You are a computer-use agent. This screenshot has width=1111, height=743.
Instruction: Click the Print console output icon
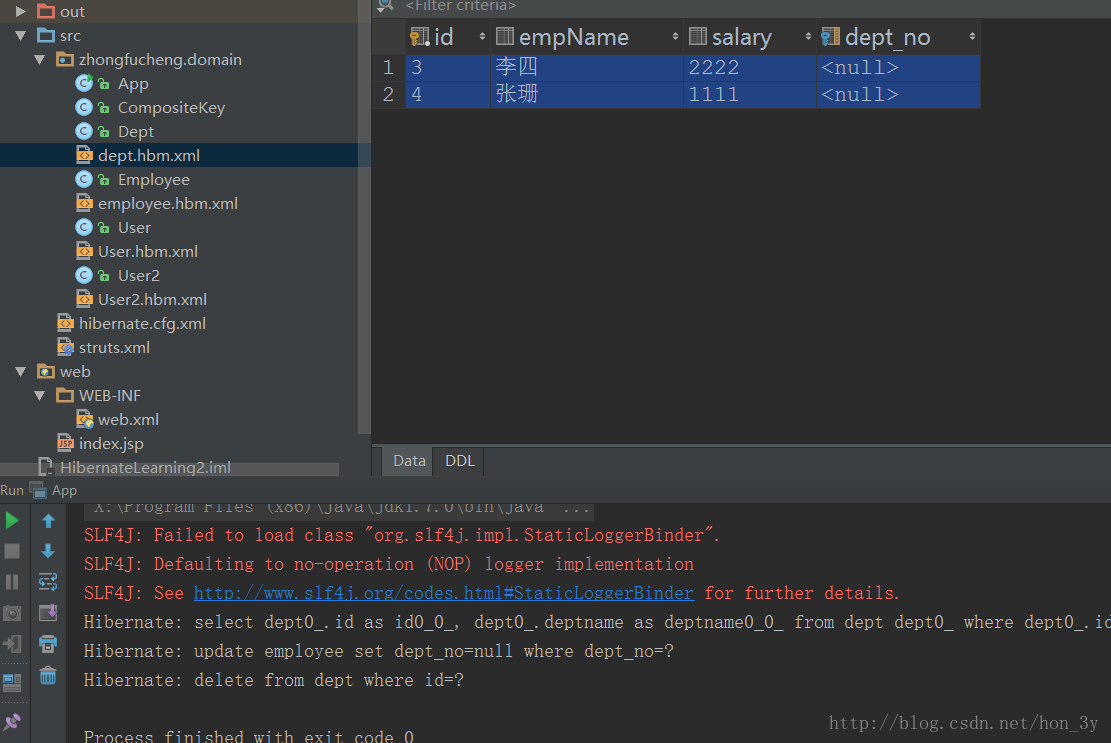click(48, 644)
